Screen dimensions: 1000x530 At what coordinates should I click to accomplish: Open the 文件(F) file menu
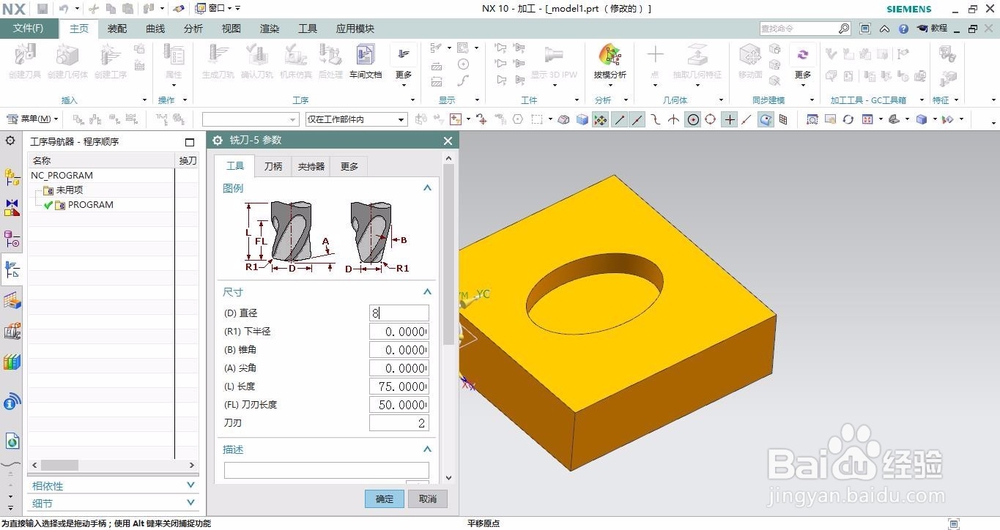(29, 29)
